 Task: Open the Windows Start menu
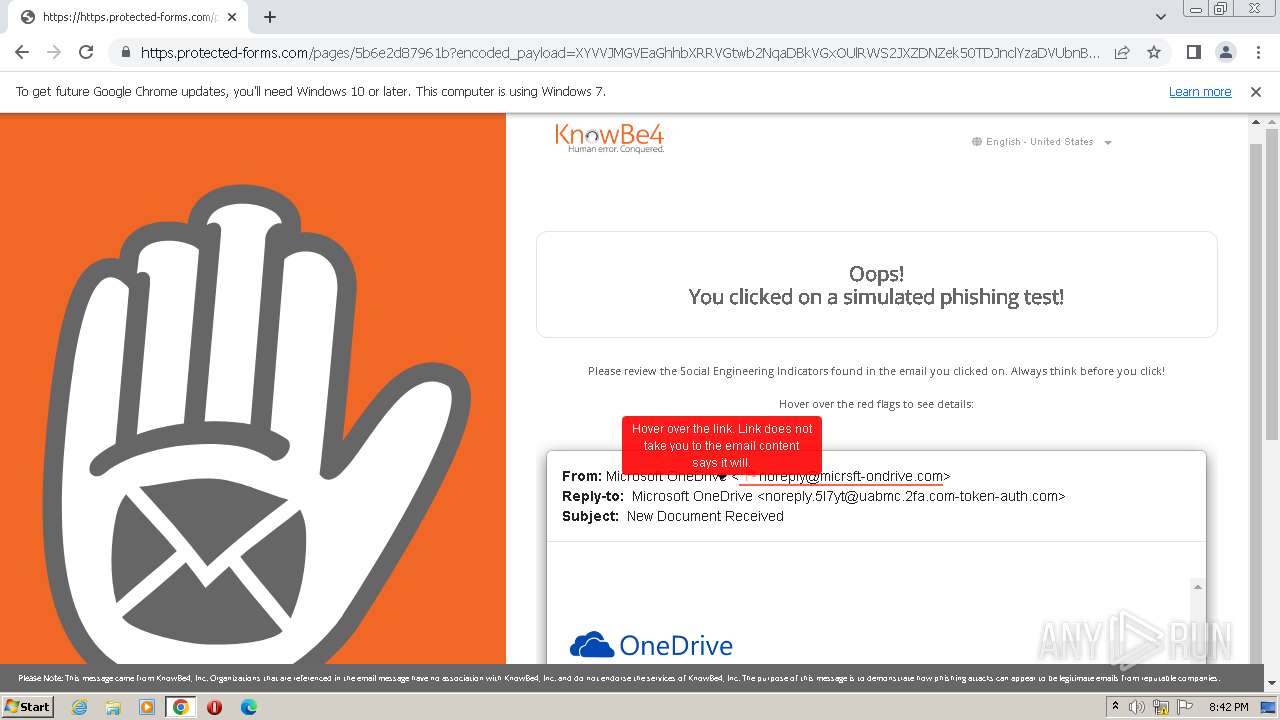27,706
